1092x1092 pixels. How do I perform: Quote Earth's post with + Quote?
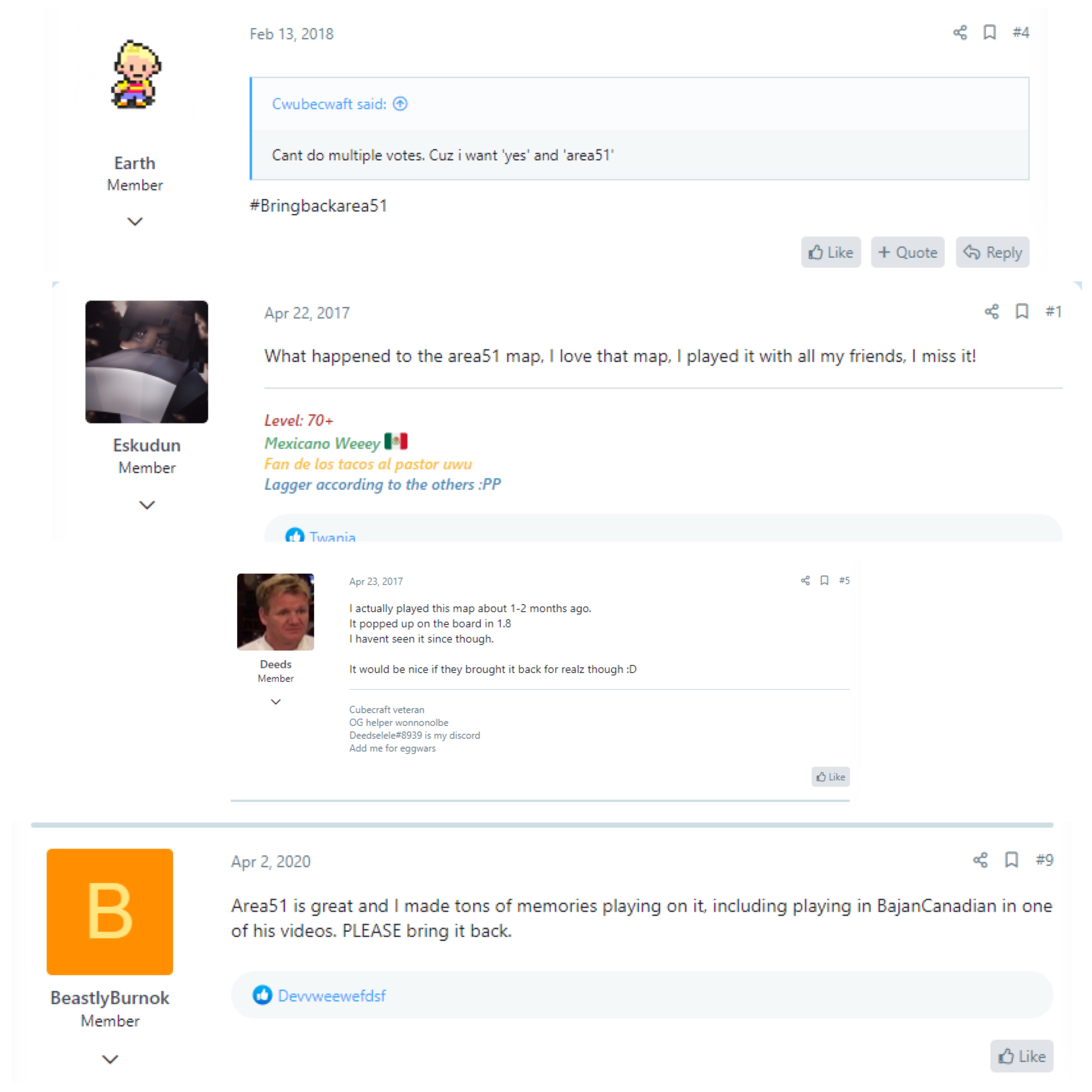click(907, 252)
